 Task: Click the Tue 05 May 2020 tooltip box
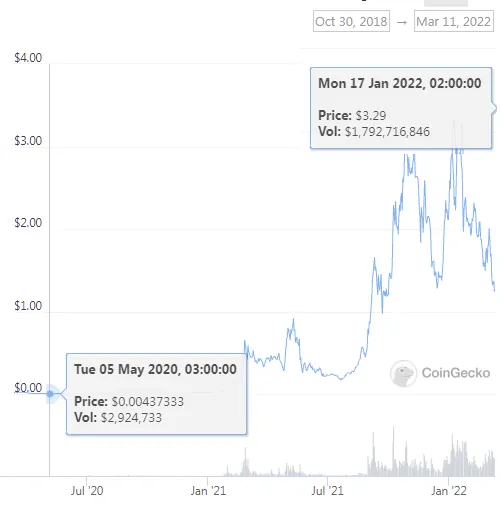(x=156, y=394)
